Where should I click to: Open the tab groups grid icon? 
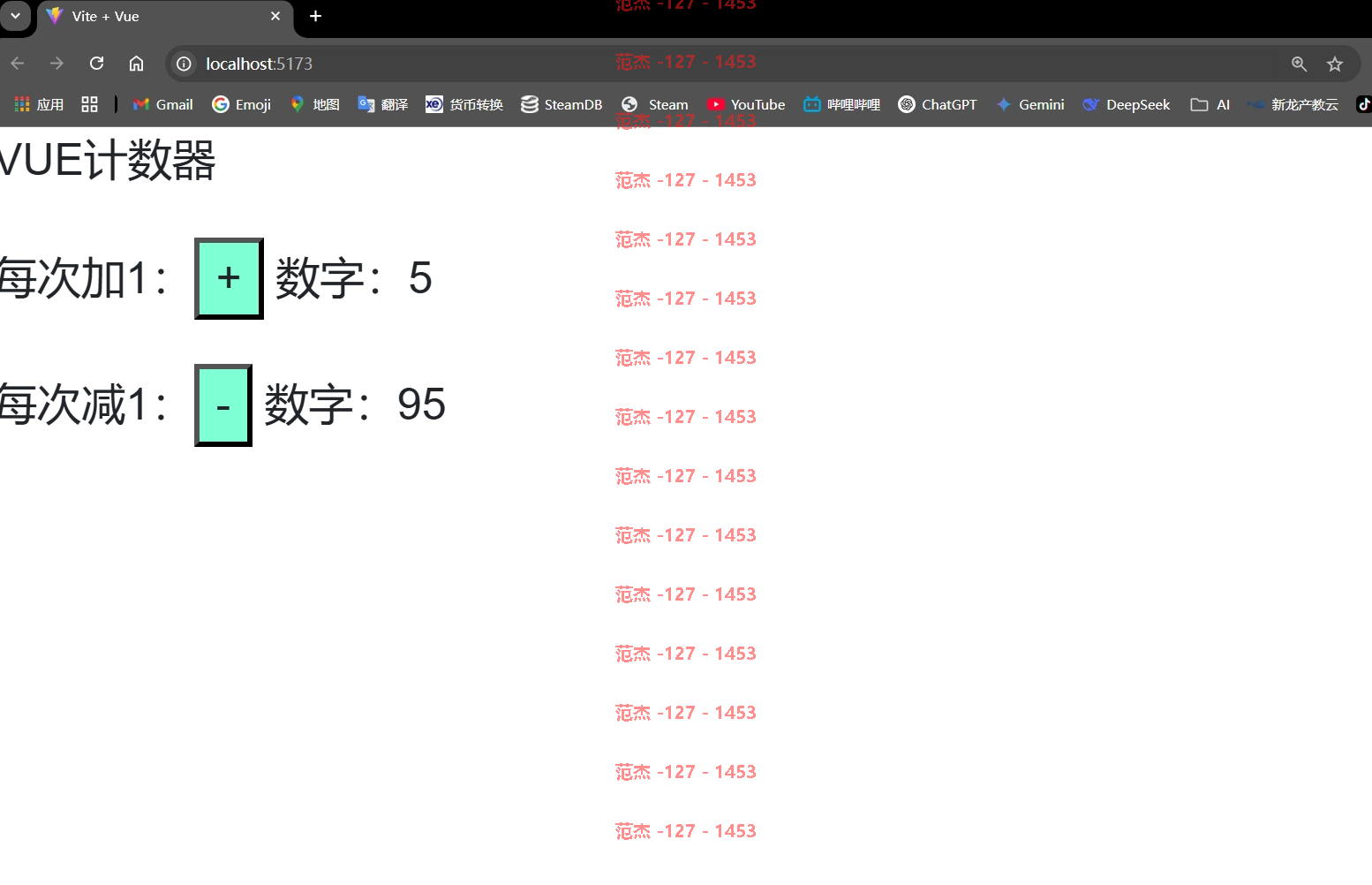point(89,104)
